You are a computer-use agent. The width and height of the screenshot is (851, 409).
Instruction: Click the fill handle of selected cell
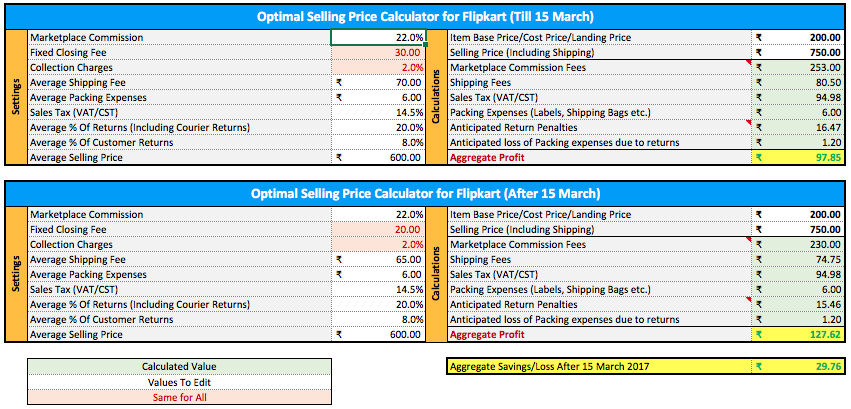tap(426, 45)
